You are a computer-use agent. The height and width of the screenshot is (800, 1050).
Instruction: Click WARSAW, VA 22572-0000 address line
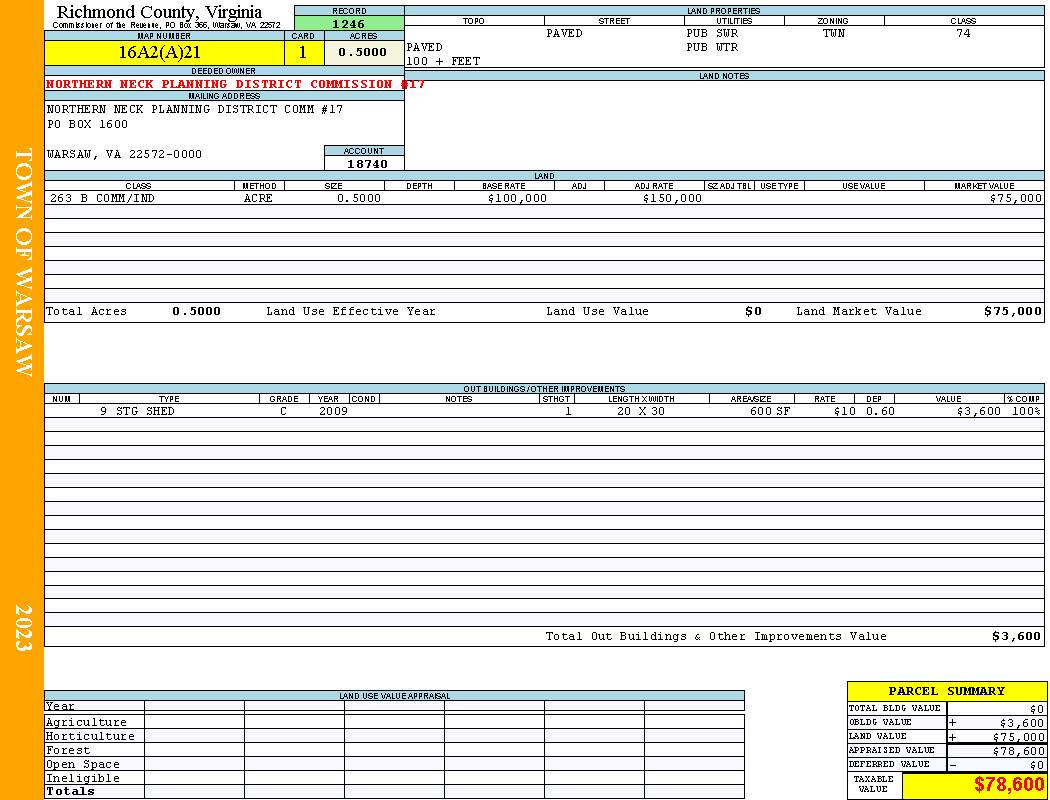[124, 154]
